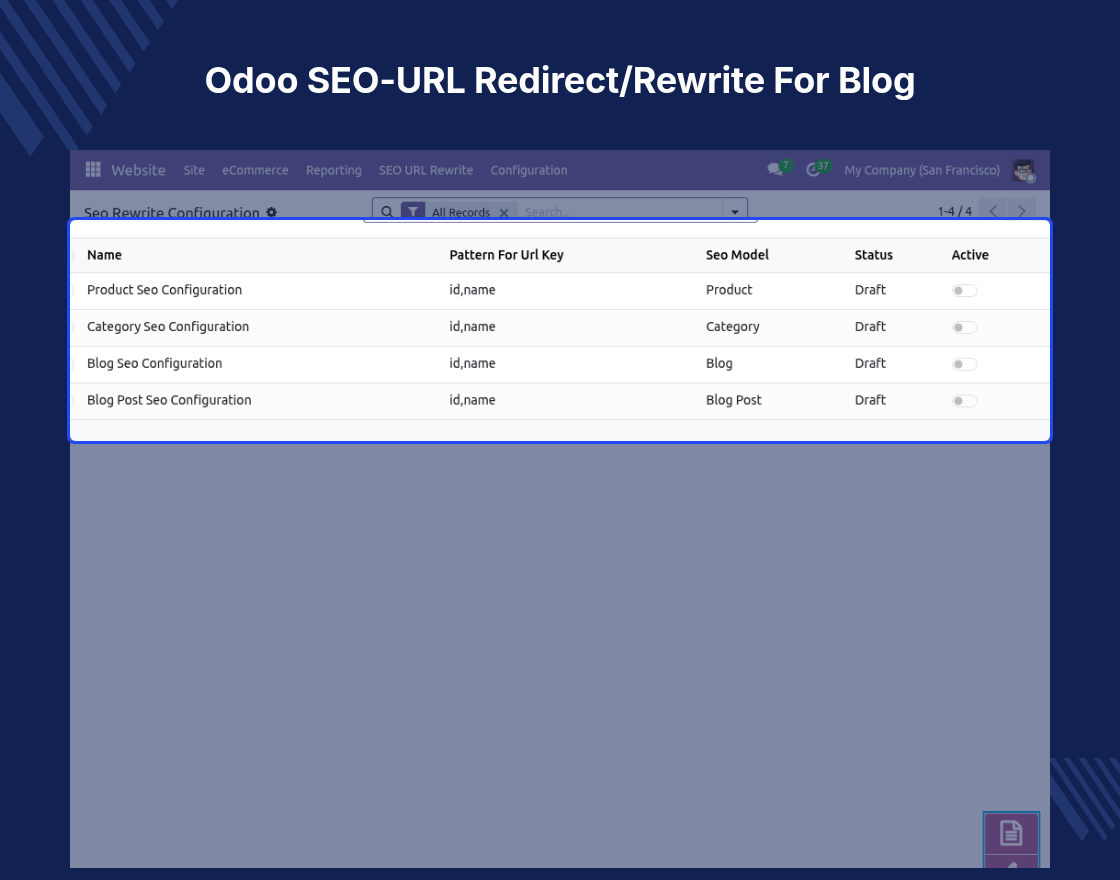Click Draft status in Blog Post Seo Configuration row
This screenshot has width=1120, height=880.
tap(870, 400)
